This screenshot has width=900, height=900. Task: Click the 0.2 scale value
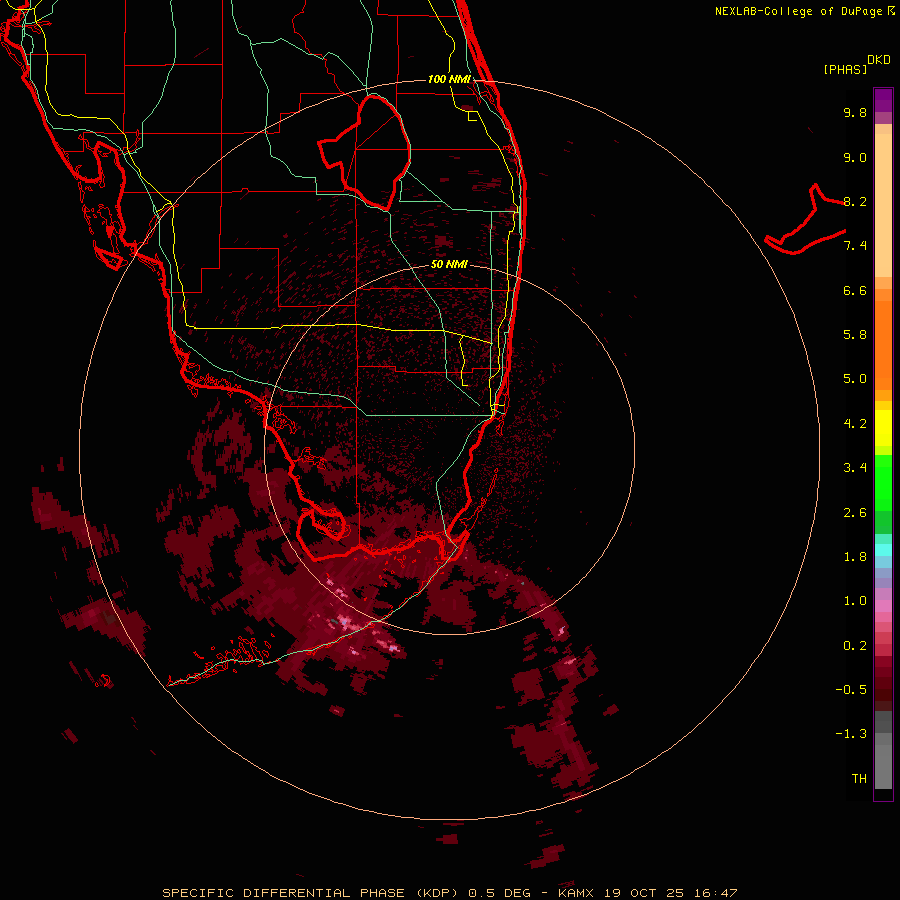(855, 646)
